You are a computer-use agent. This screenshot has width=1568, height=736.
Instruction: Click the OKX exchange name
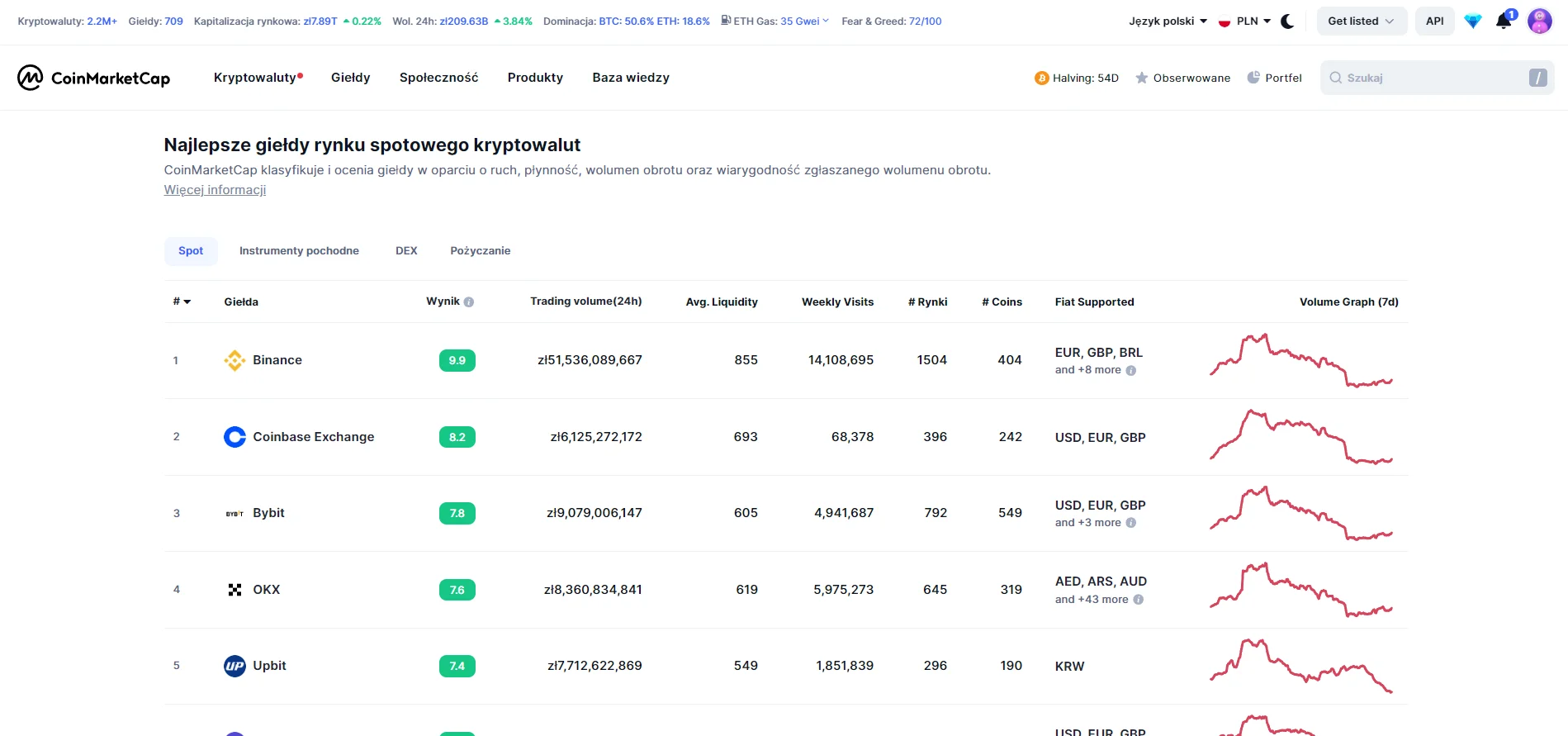tap(267, 590)
